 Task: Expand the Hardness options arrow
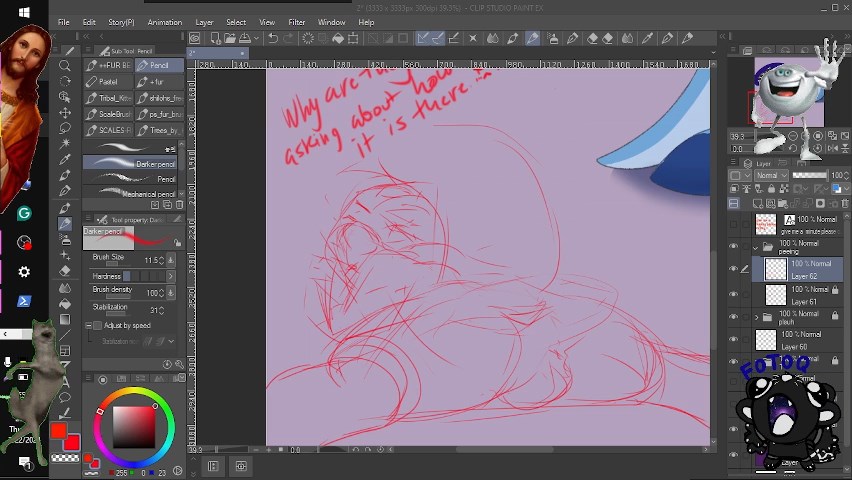coord(170,276)
